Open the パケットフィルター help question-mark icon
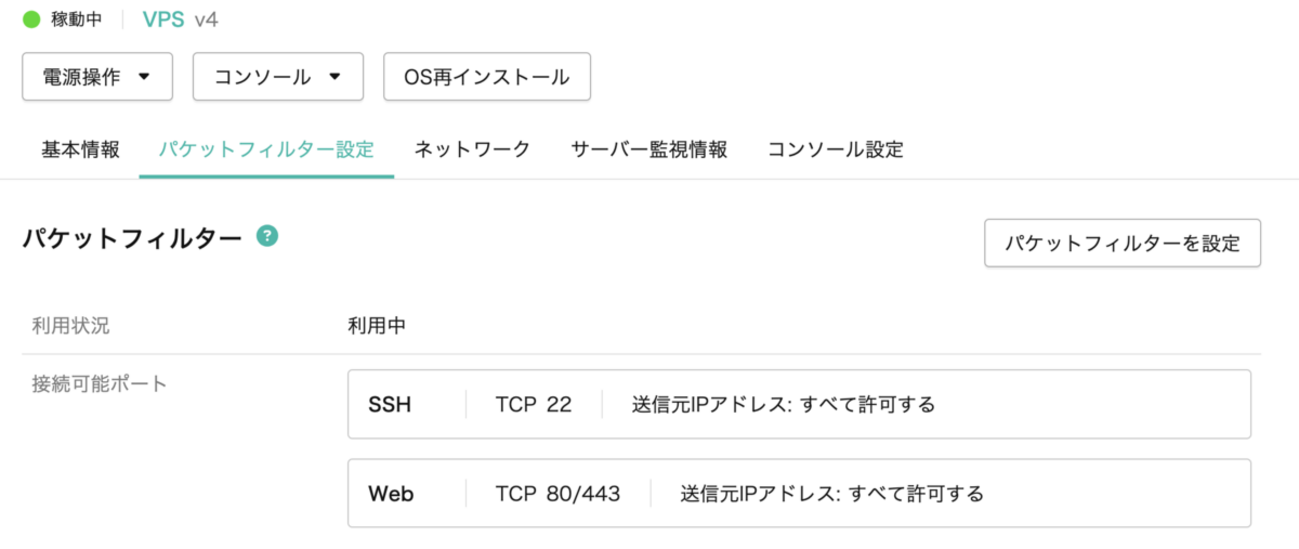The height and width of the screenshot is (549, 1299). (267, 236)
